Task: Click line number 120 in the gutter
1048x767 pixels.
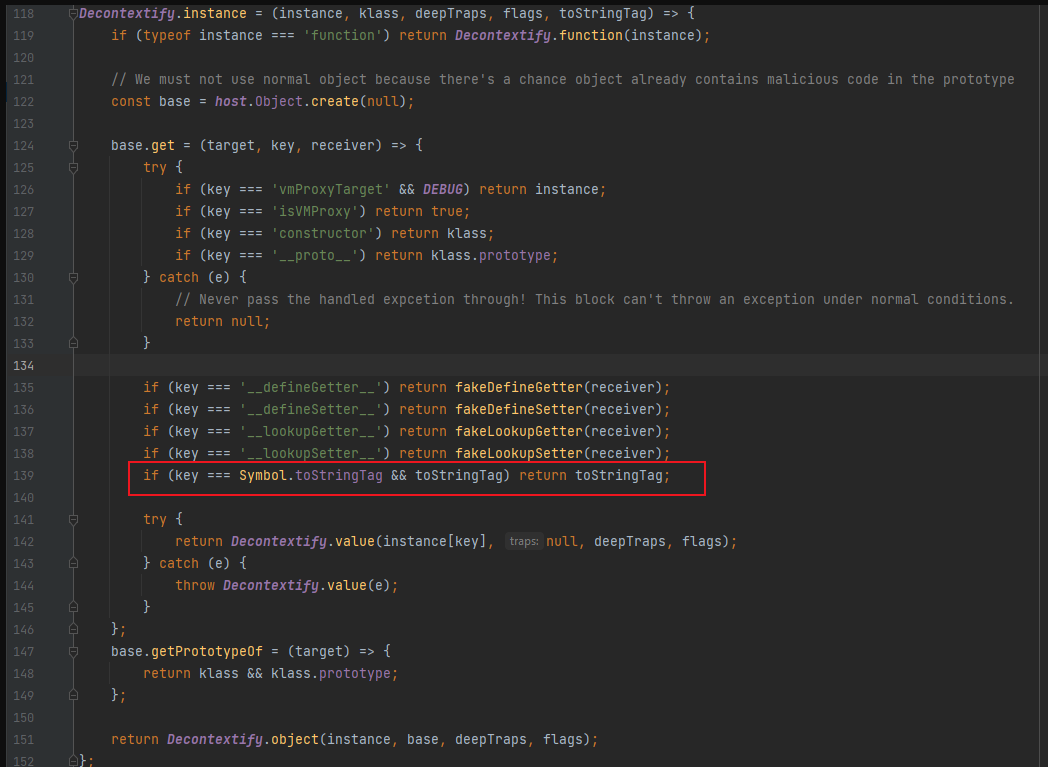Action: click(23, 57)
